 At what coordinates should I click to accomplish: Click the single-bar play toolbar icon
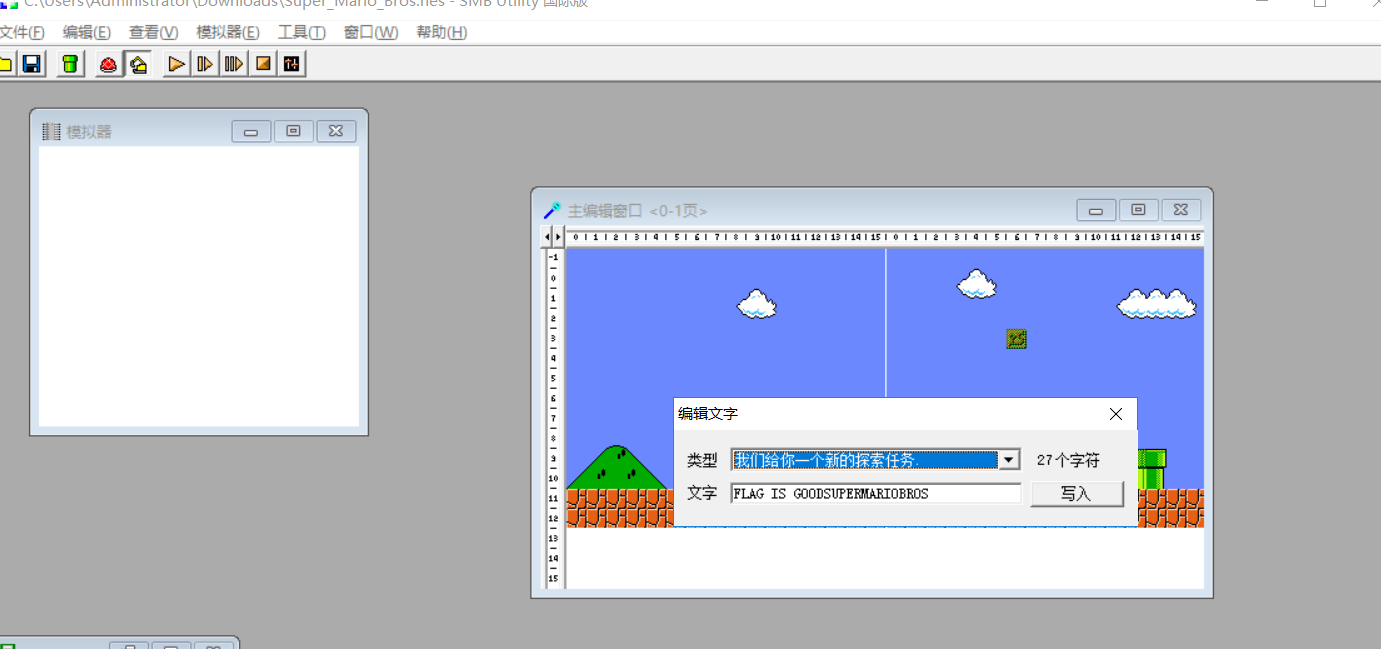(x=205, y=64)
